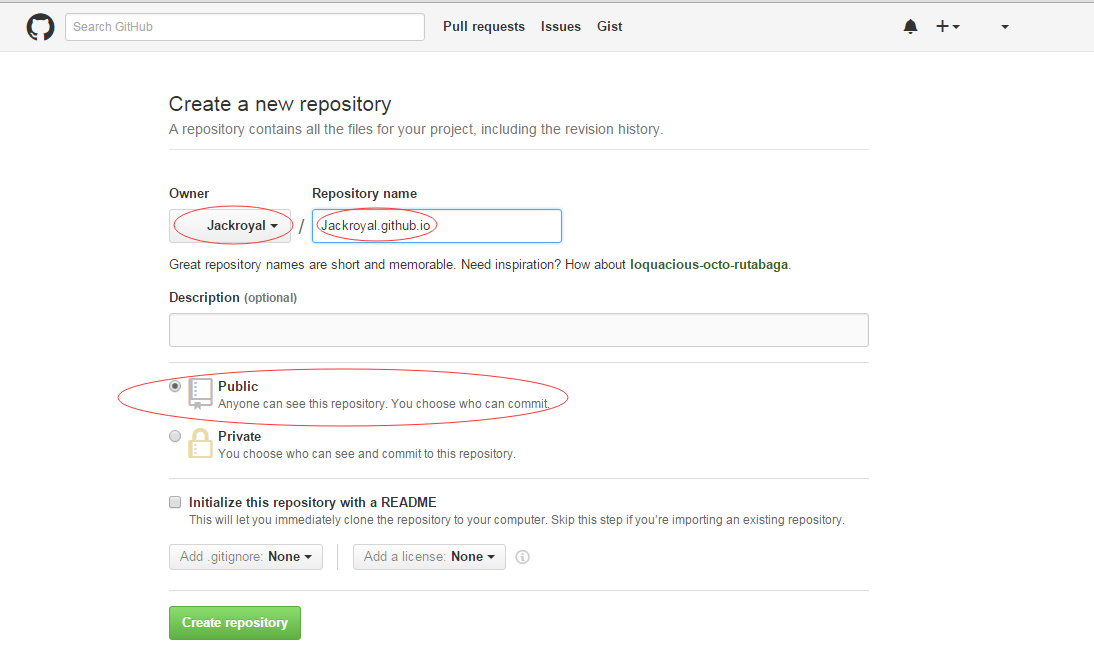1094x661 pixels.
Task: Go to Issues in top navigation
Action: coord(560,27)
